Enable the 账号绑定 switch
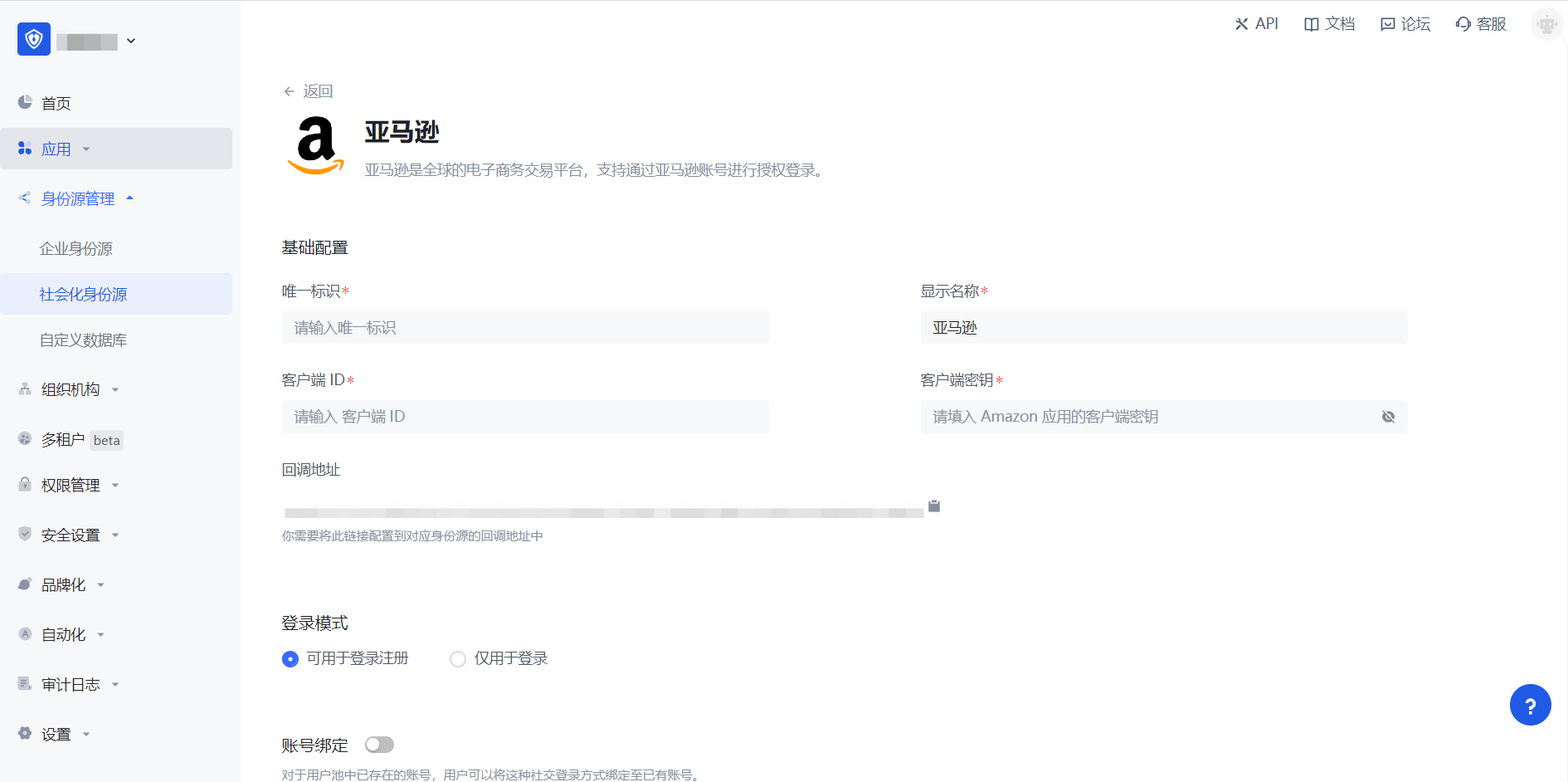 point(379,745)
